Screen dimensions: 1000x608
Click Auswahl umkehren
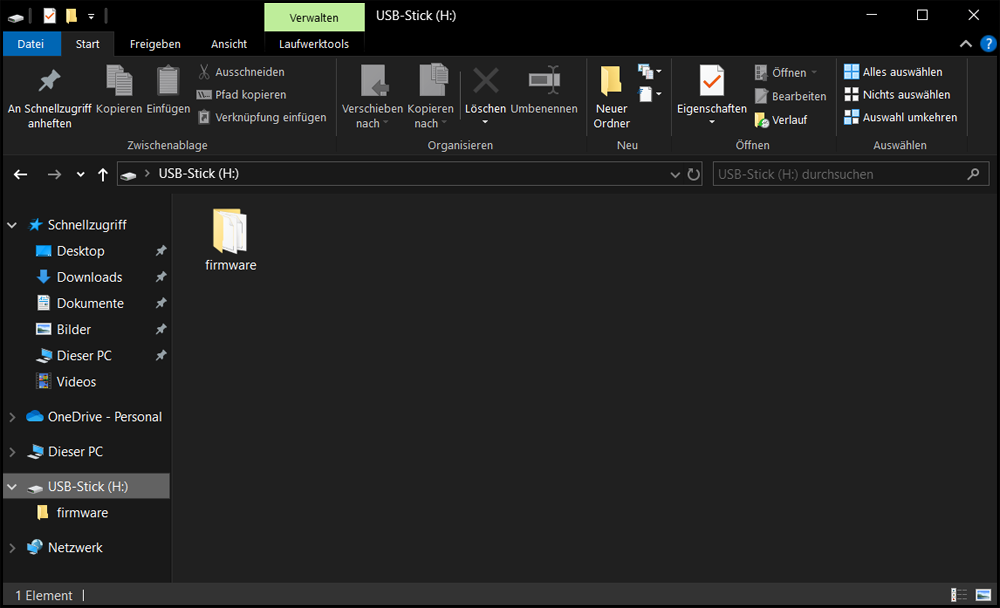click(x=901, y=117)
